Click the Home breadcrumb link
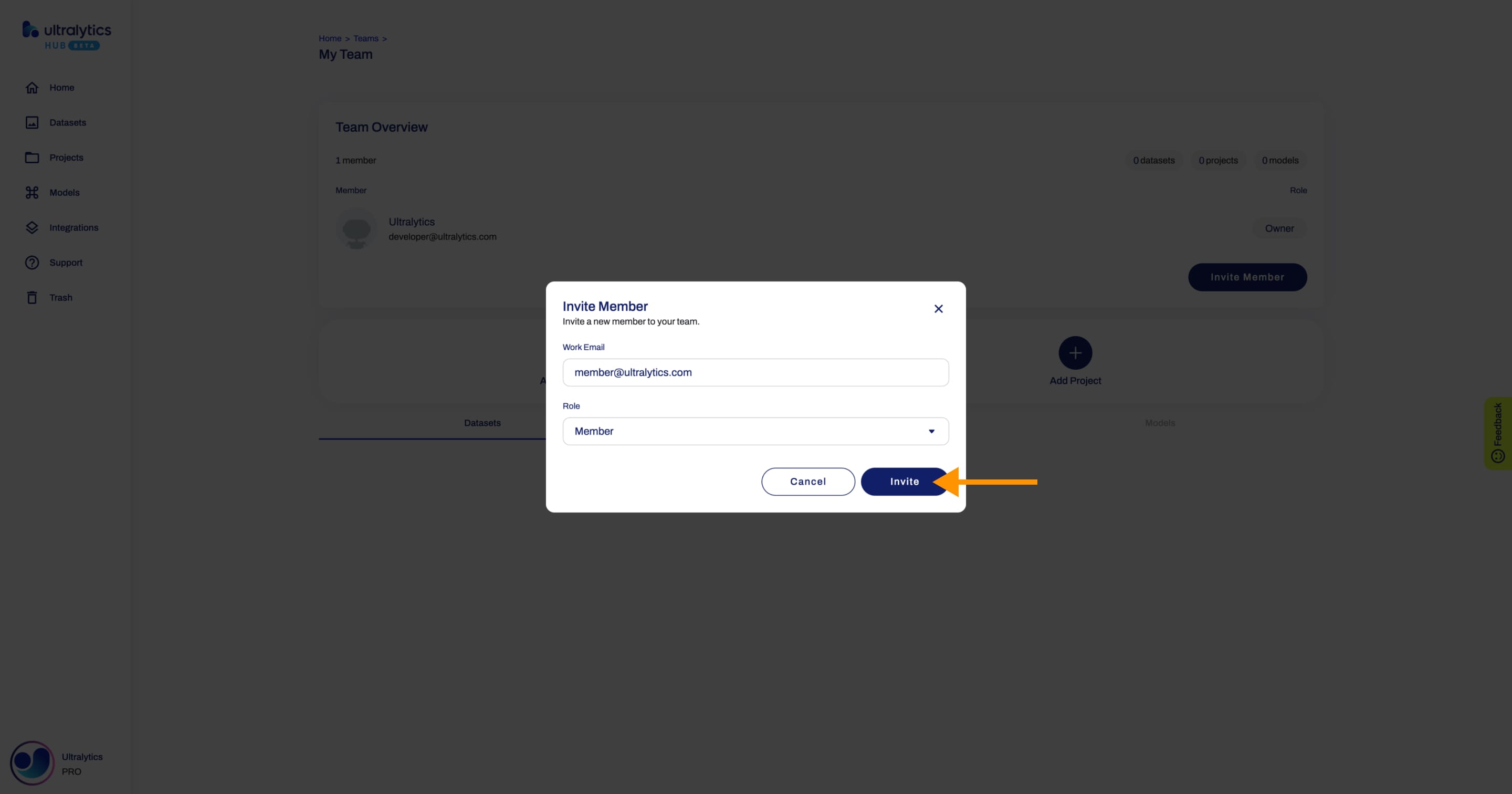 [x=330, y=38]
